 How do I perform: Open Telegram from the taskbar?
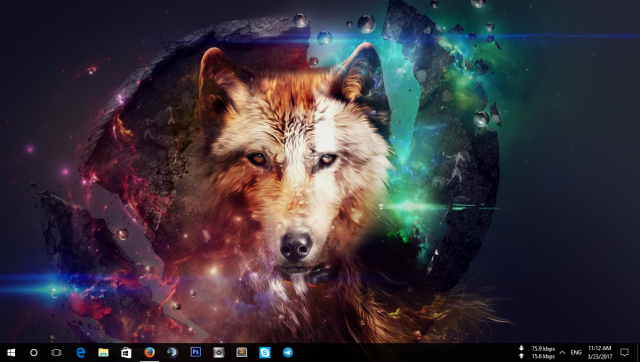click(x=288, y=352)
